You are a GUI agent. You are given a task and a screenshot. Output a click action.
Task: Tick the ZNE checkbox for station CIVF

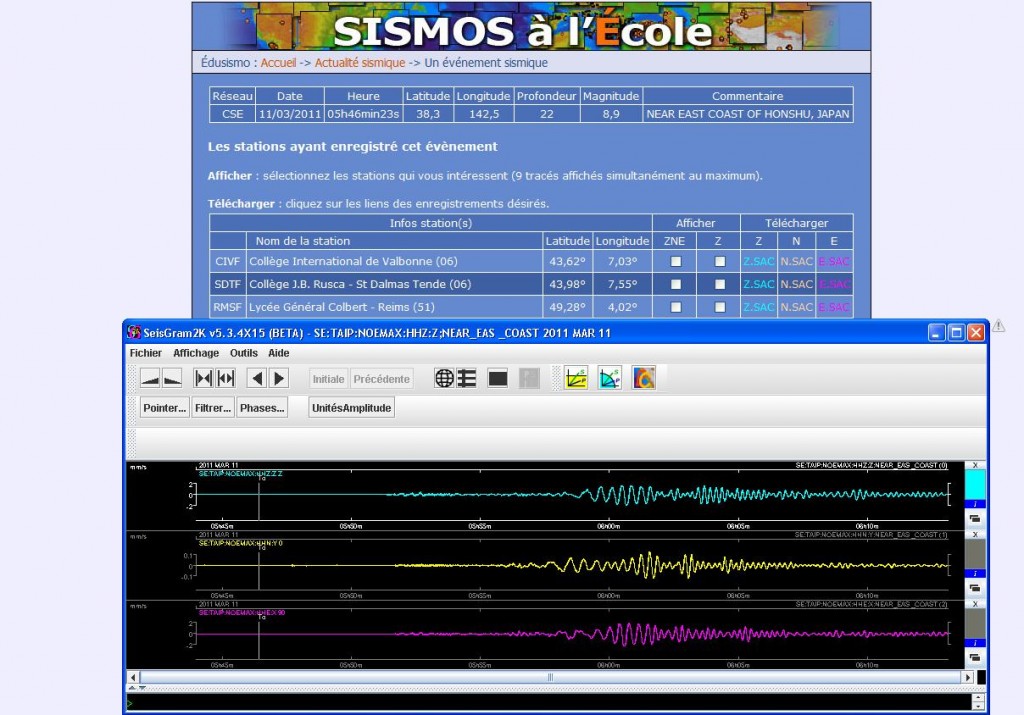[676, 262]
